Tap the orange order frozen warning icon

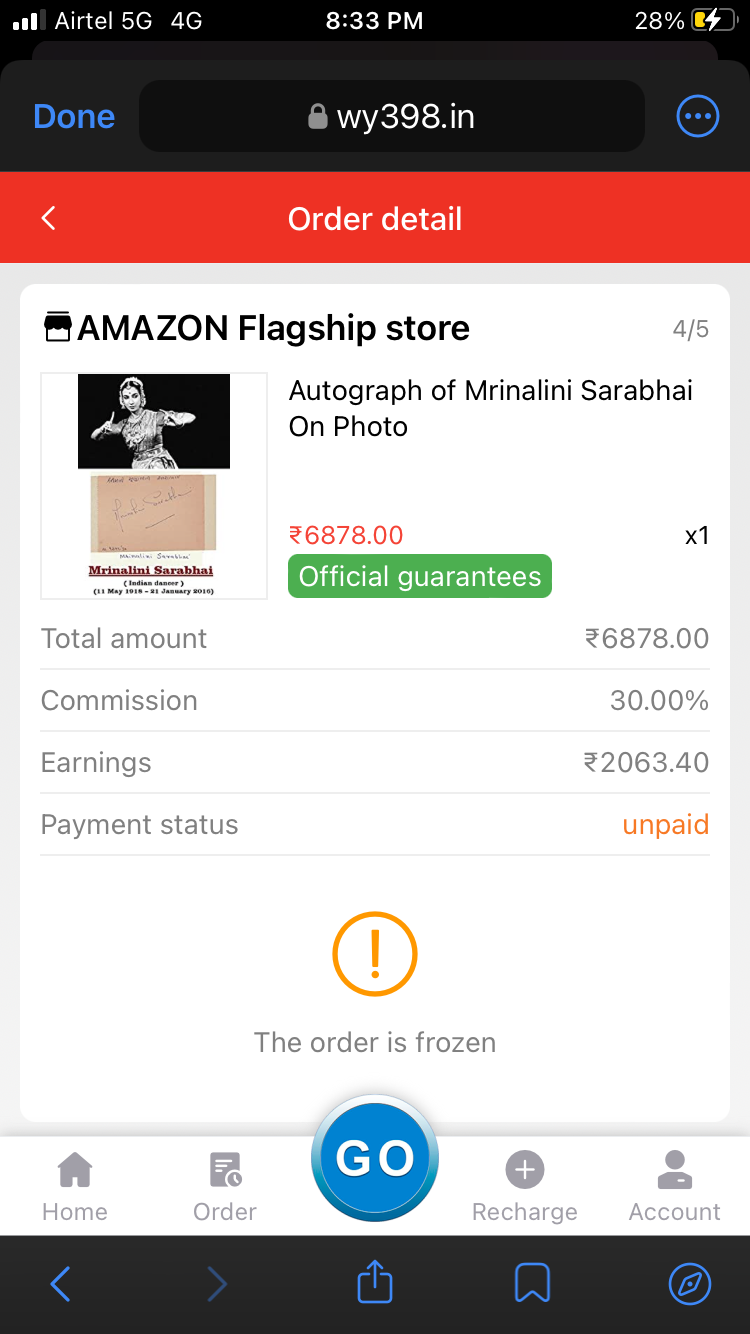pyautogui.click(x=375, y=954)
